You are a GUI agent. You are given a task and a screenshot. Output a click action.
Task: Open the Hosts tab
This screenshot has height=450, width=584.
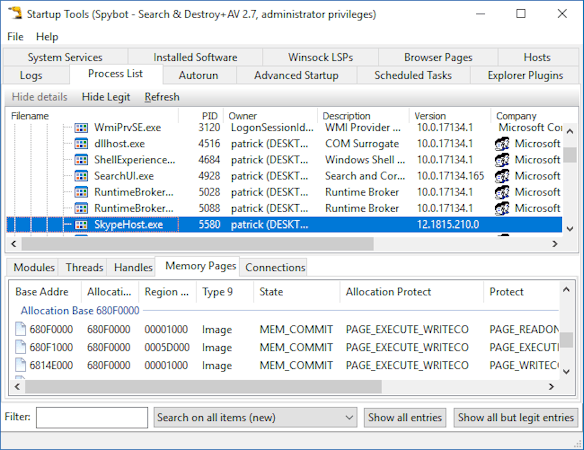tap(537, 57)
